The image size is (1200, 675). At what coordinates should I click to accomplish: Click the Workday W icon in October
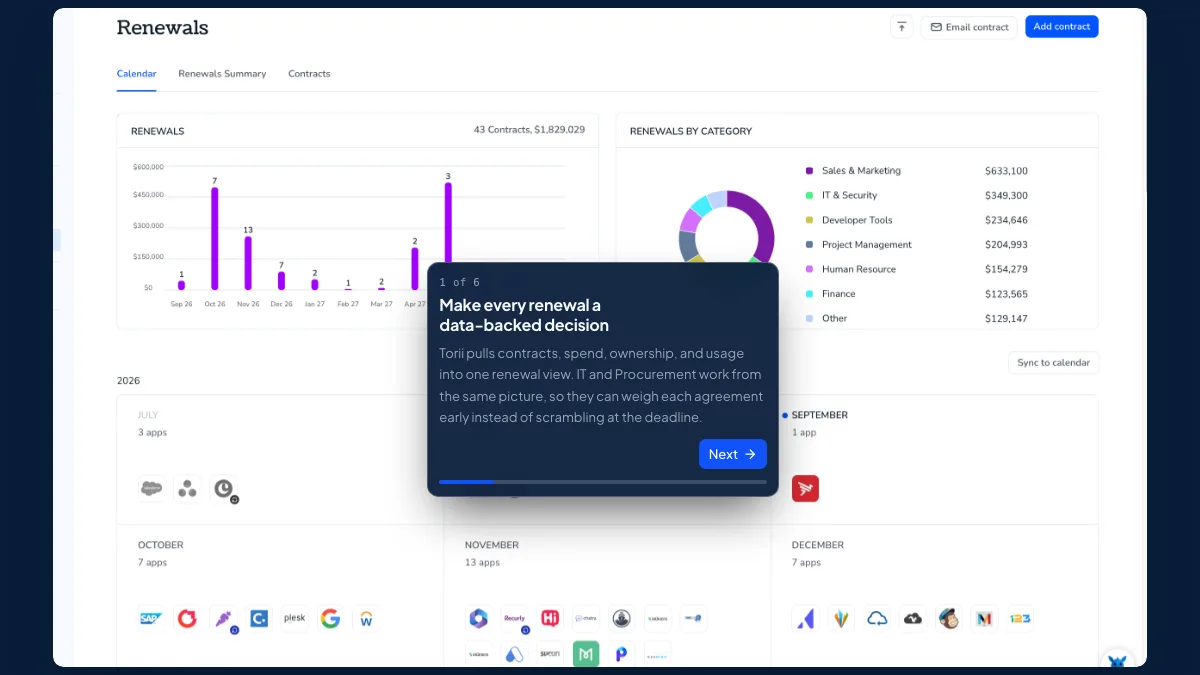367,619
